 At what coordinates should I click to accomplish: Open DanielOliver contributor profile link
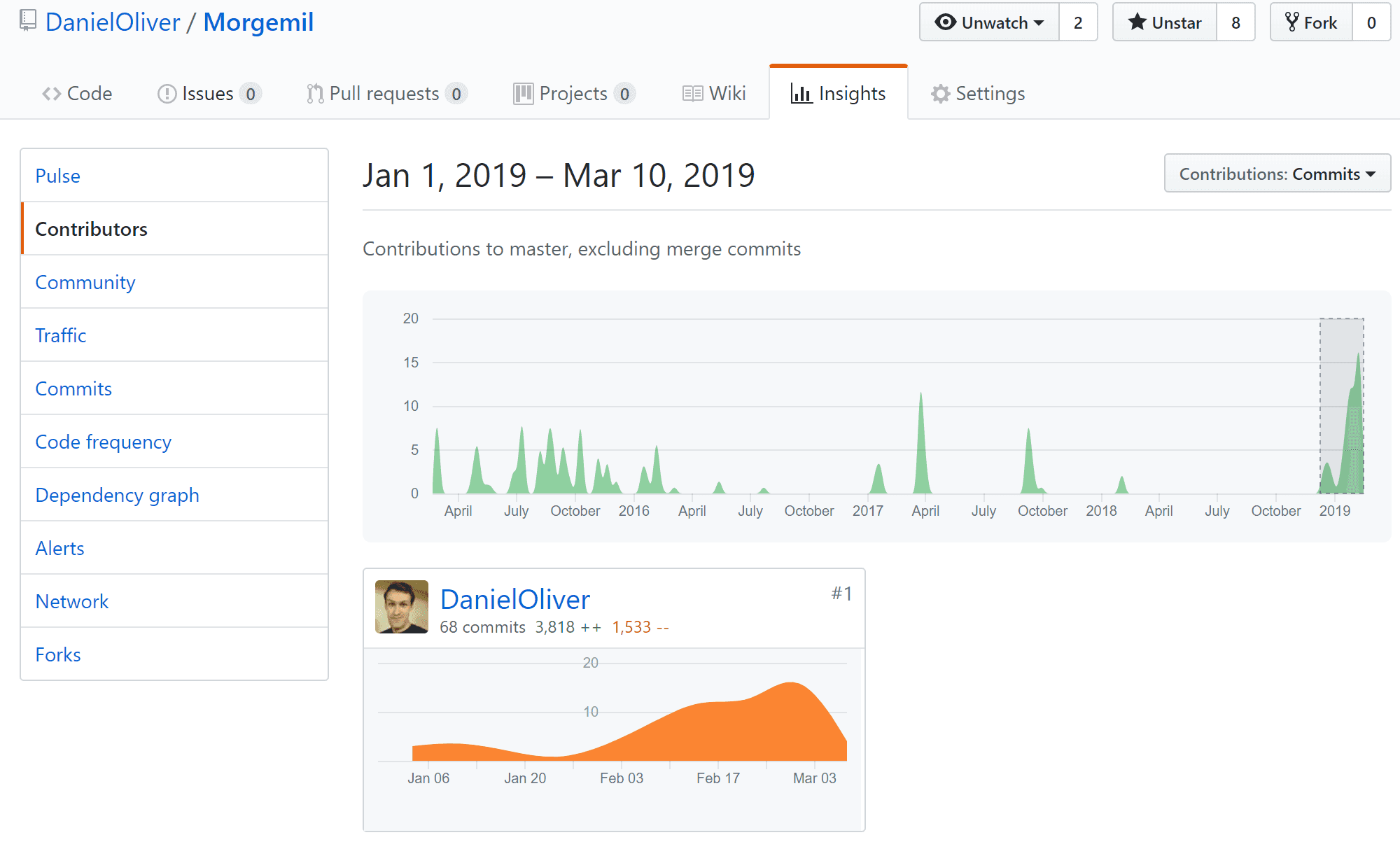515,599
